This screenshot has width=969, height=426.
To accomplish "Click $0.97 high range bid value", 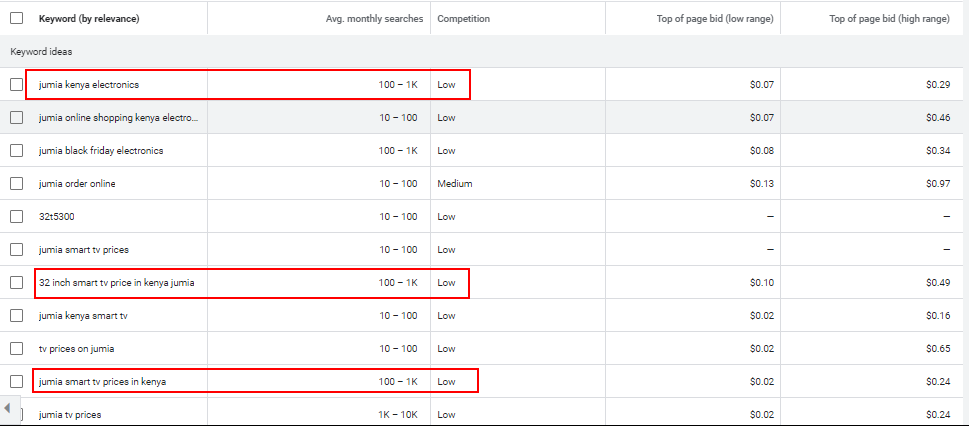I will click(938, 184).
